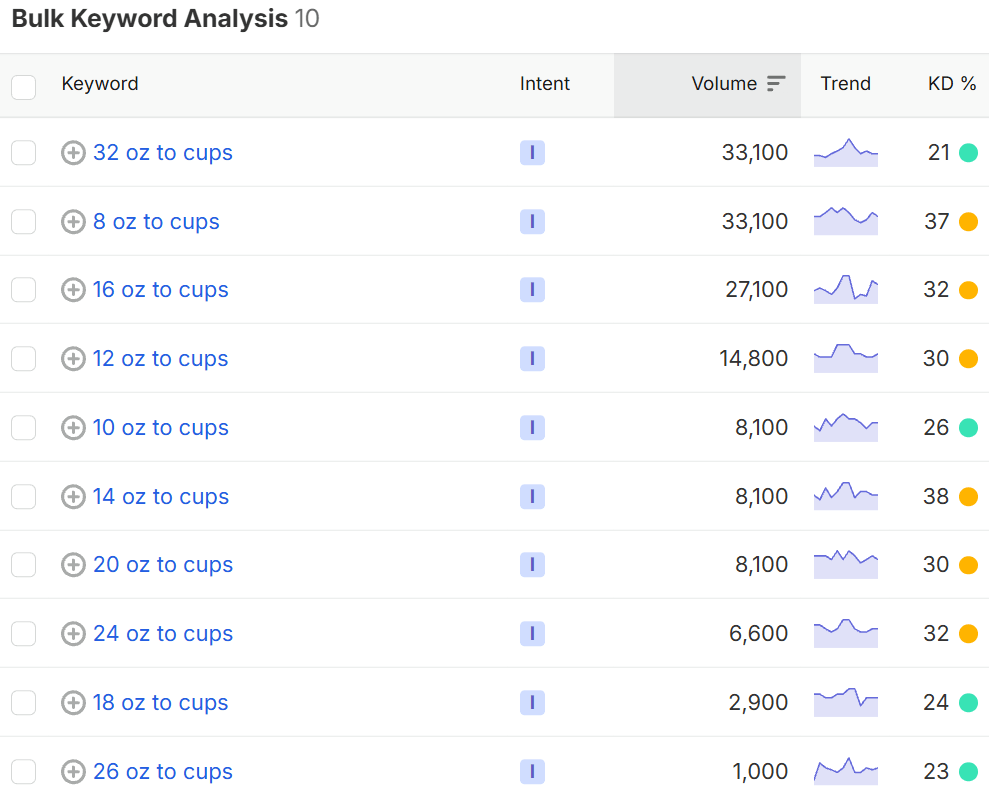Viewport: 989px width, 794px height.
Task: Select the 8 oz to cups row checkbox
Action: click(x=23, y=221)
